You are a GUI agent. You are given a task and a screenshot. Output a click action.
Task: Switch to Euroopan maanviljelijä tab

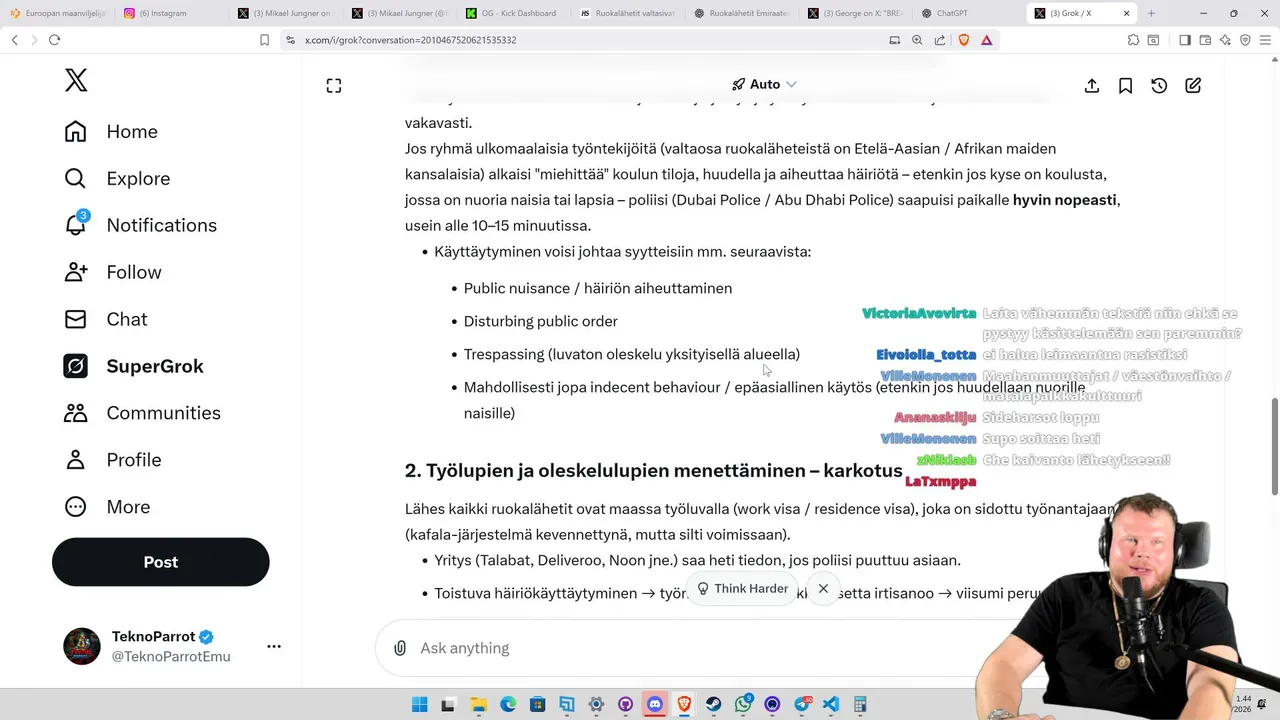point(58,14)
